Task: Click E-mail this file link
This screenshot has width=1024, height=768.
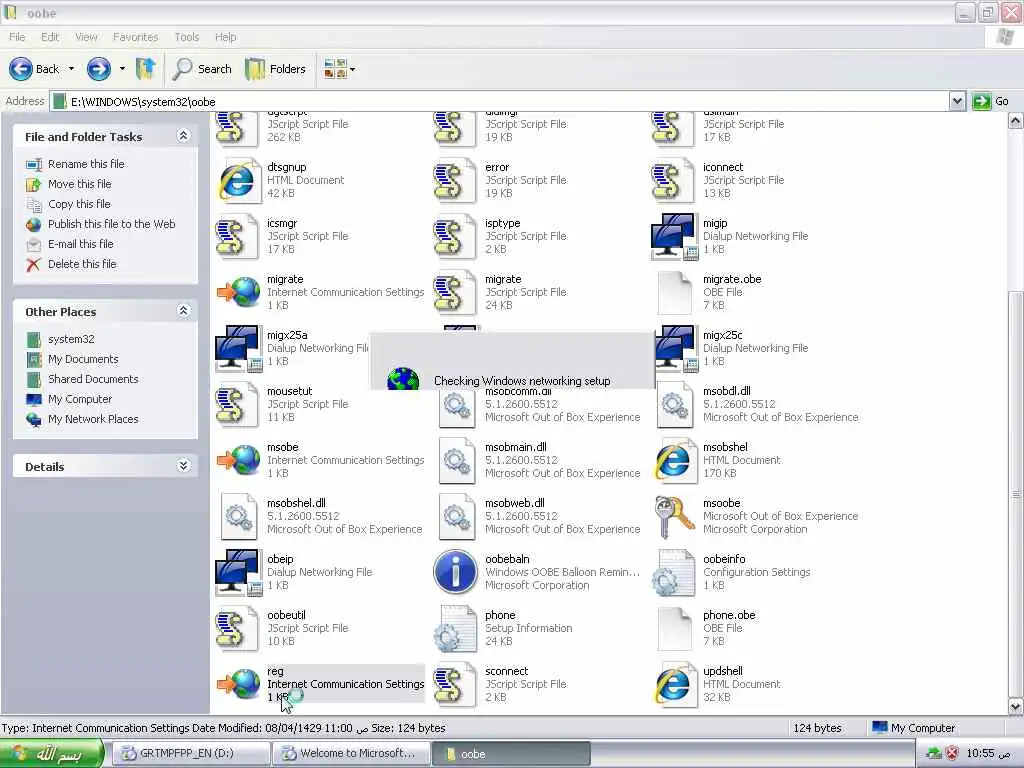Action: (80, 244)
